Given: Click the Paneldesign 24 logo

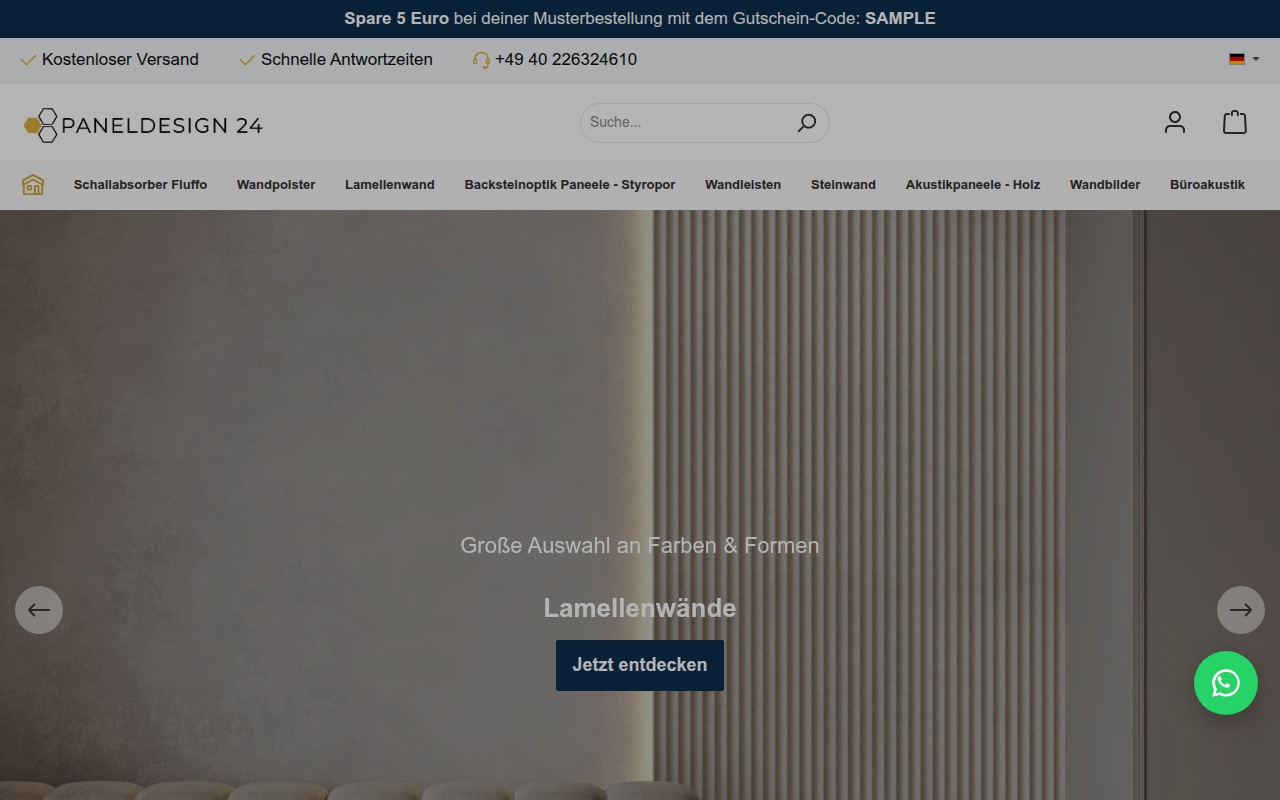Looking at the screenshot, I should [x=143, y=125].
